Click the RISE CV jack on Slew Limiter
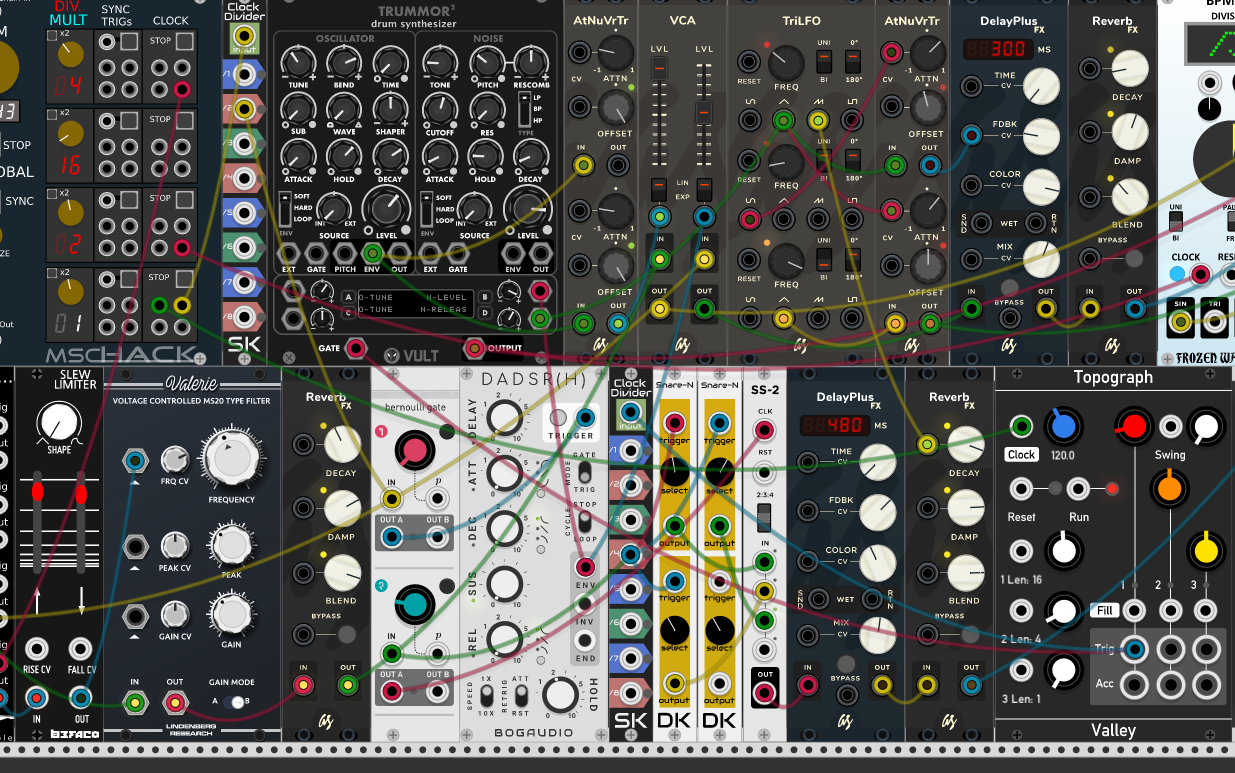Image resolution: width=1235 pixels, height=773 pixels. point(38,650)
